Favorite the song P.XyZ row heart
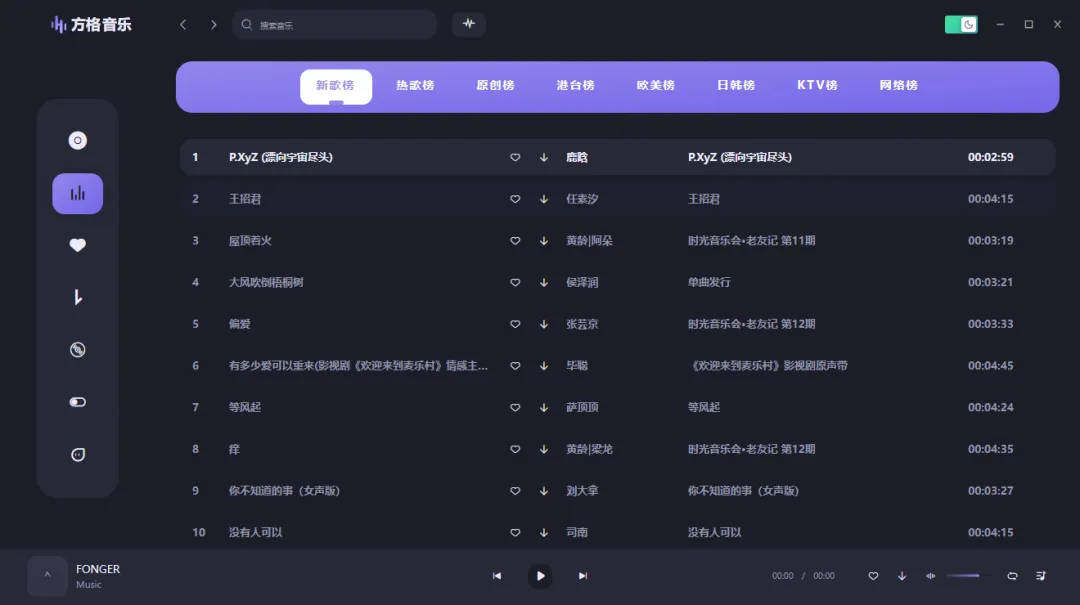This screenshot has width=1080, height=605. 515,157
